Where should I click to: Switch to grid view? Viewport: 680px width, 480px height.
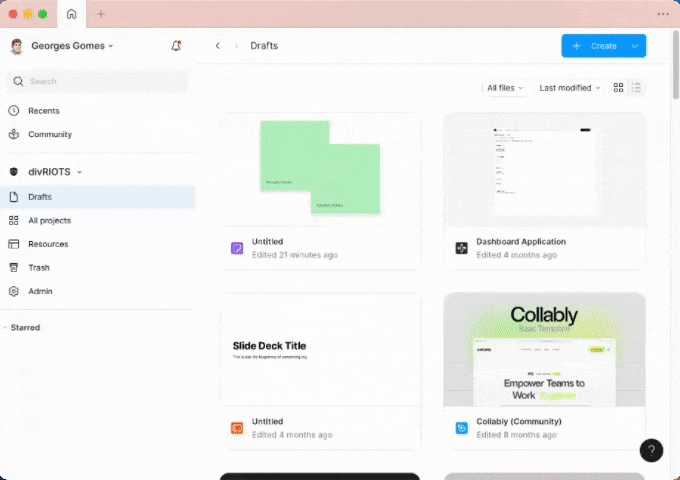(x=618, y=88)
